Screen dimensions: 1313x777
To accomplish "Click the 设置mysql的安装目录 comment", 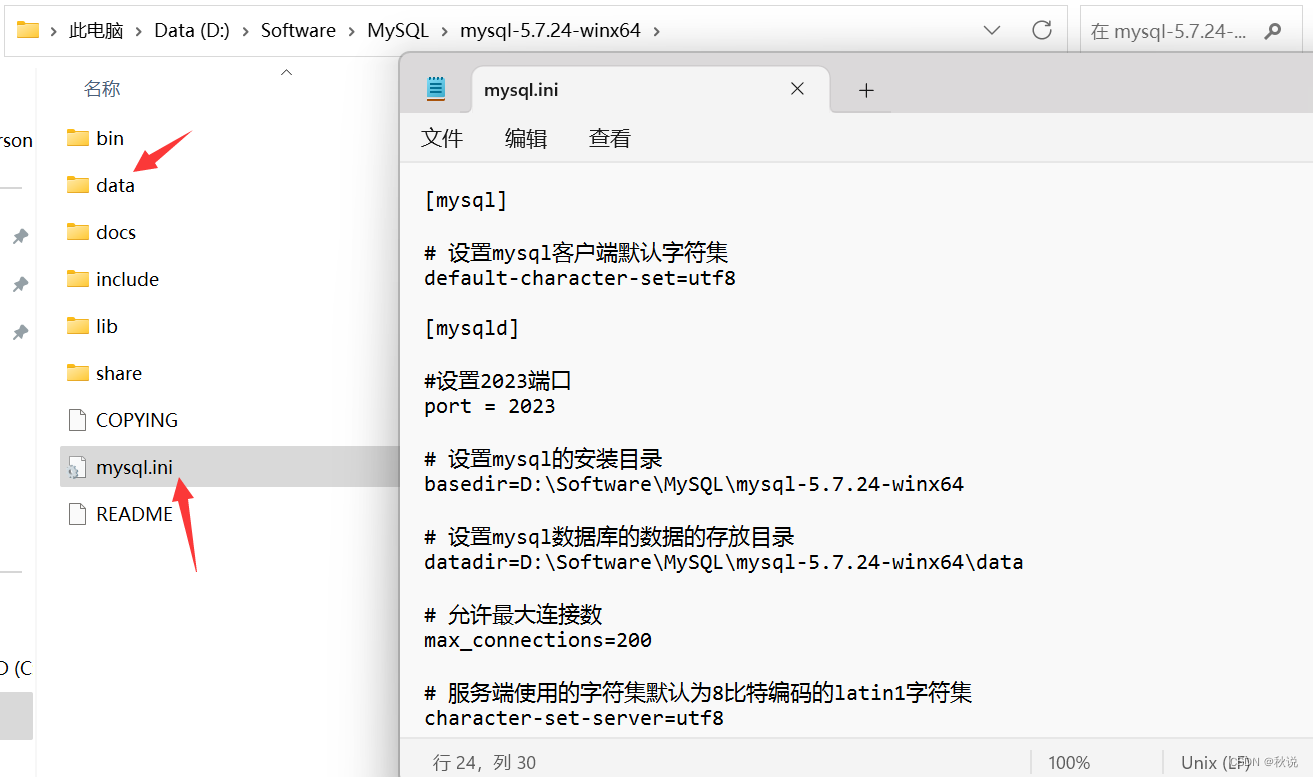I will [x=543, y=459].
